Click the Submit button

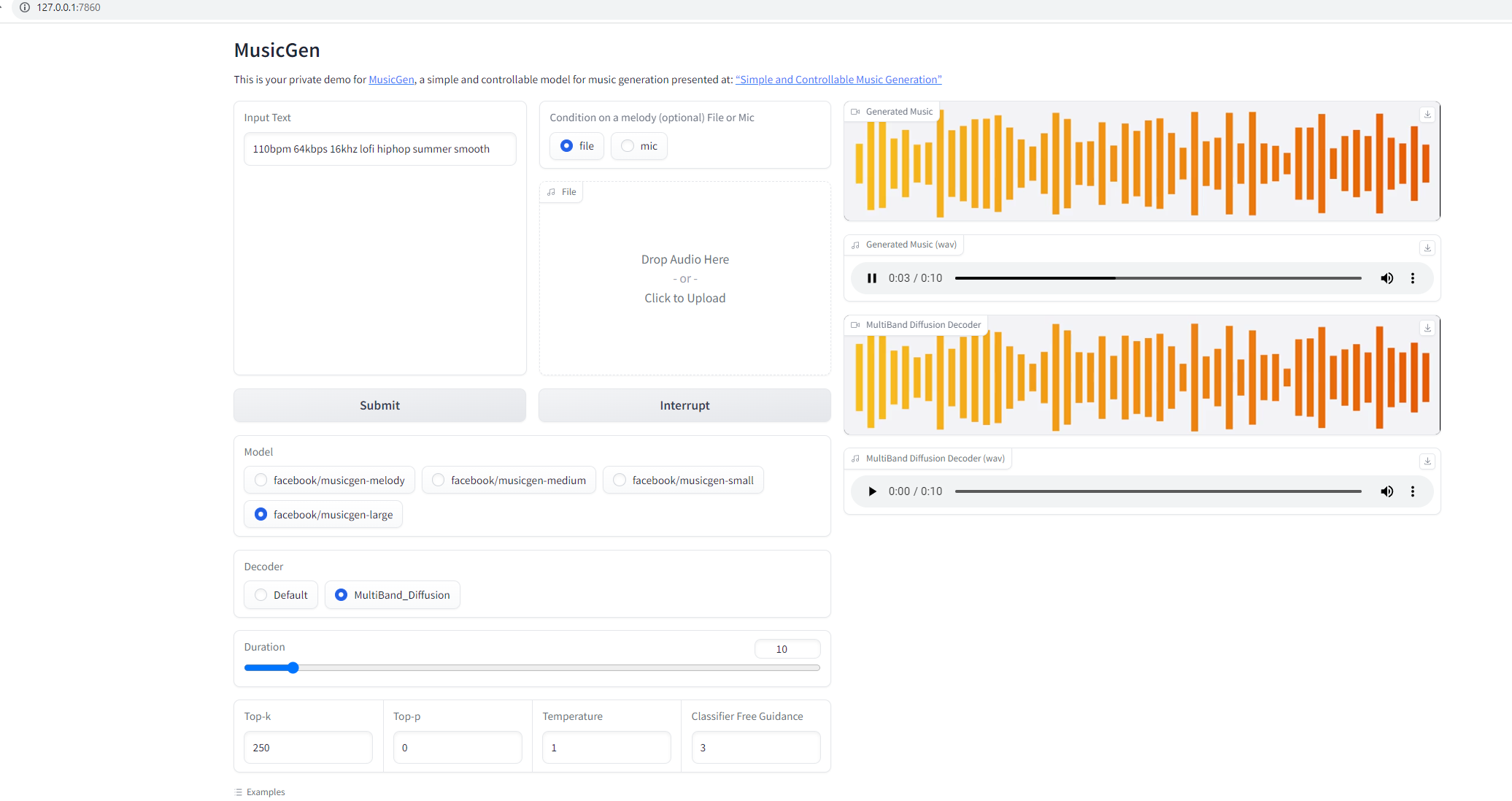(x=379, y=405)
